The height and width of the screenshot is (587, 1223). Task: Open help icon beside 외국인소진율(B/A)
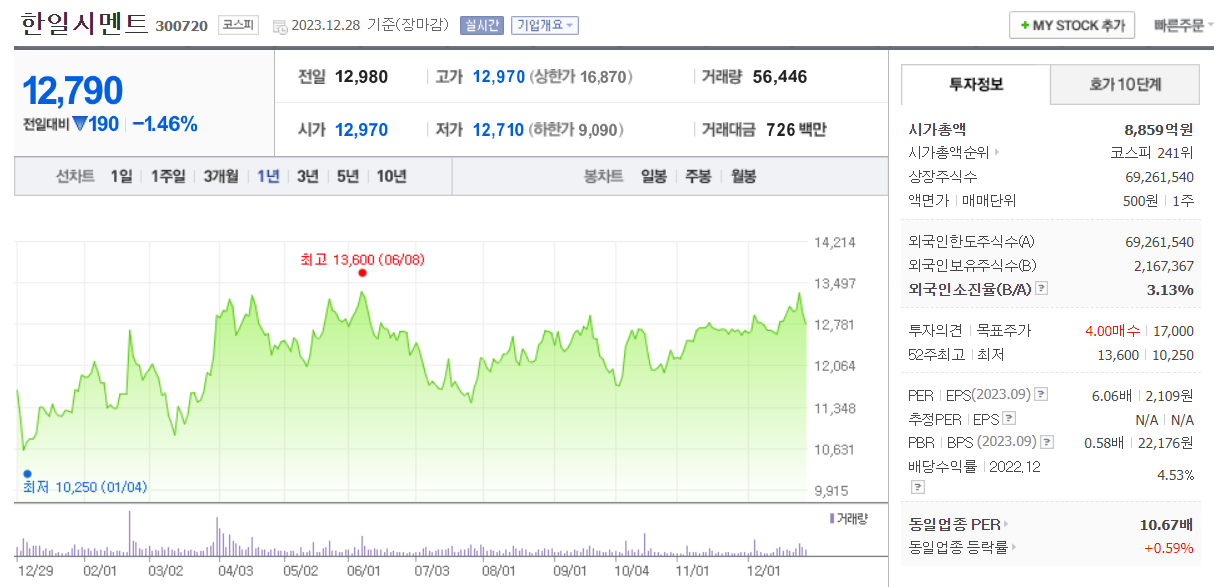click(x=1042, y=289)
